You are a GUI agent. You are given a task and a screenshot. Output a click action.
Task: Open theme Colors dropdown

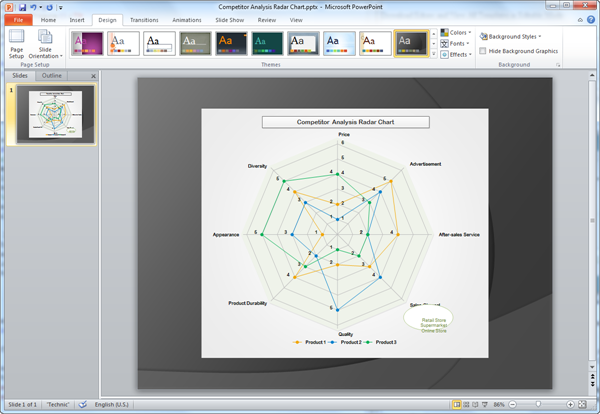click(455, 33)
